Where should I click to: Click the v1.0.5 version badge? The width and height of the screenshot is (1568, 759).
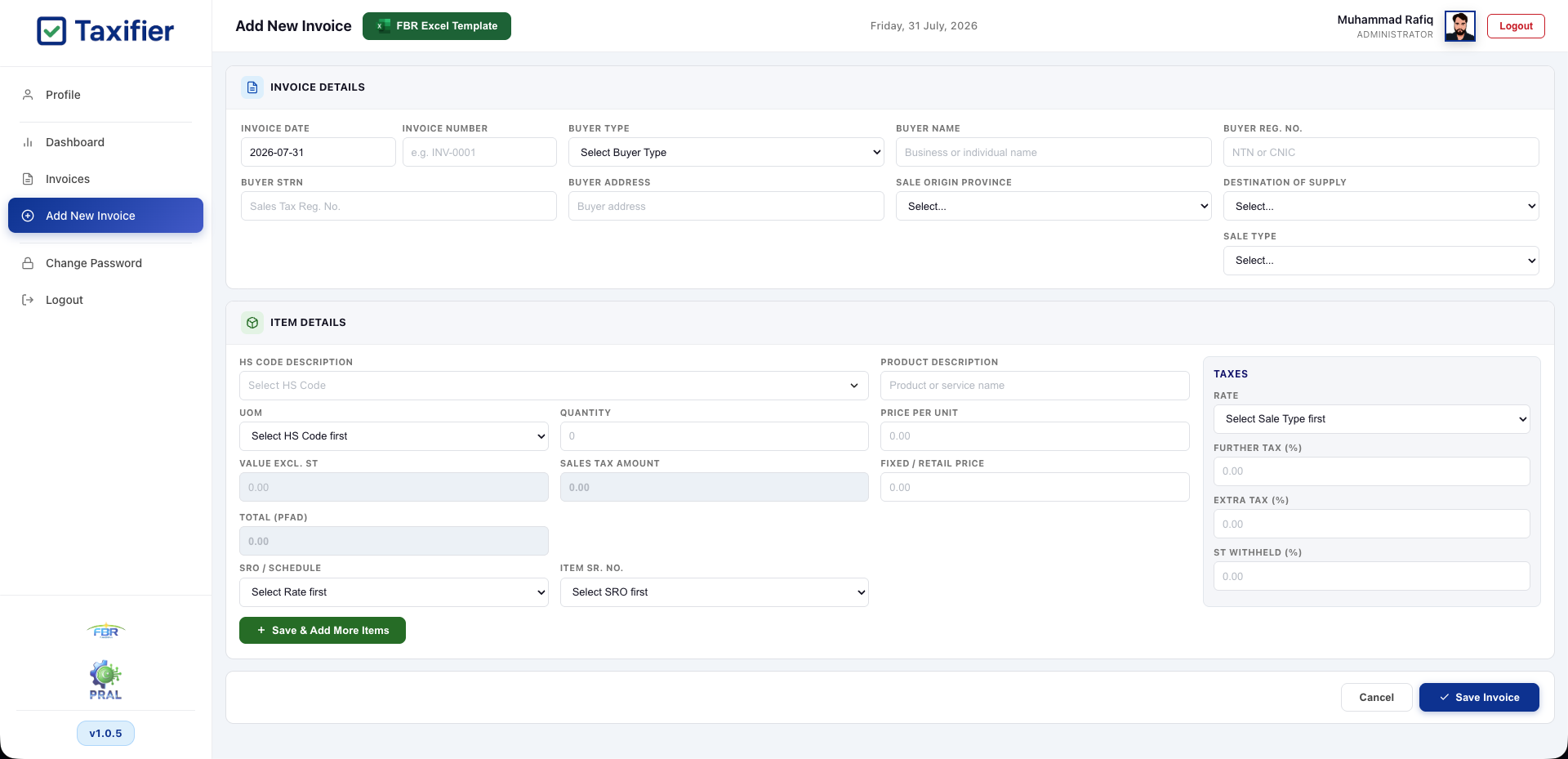(x=106, y=734)
